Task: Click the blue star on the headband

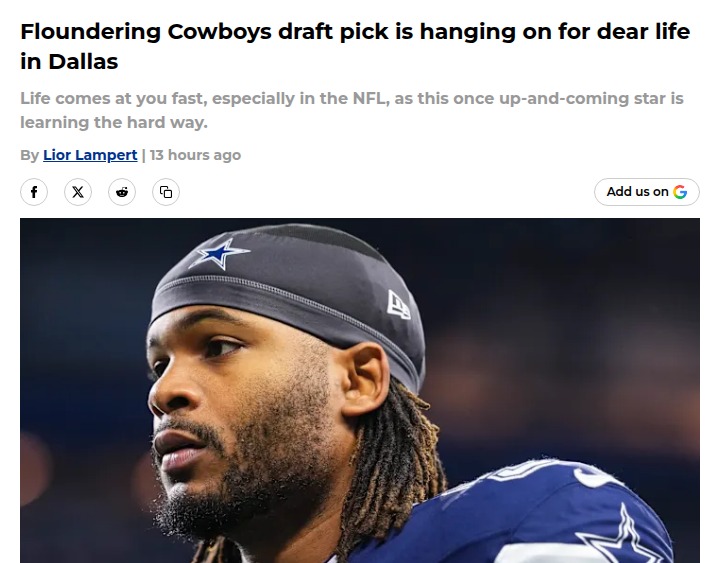Action: click(219, 253)
